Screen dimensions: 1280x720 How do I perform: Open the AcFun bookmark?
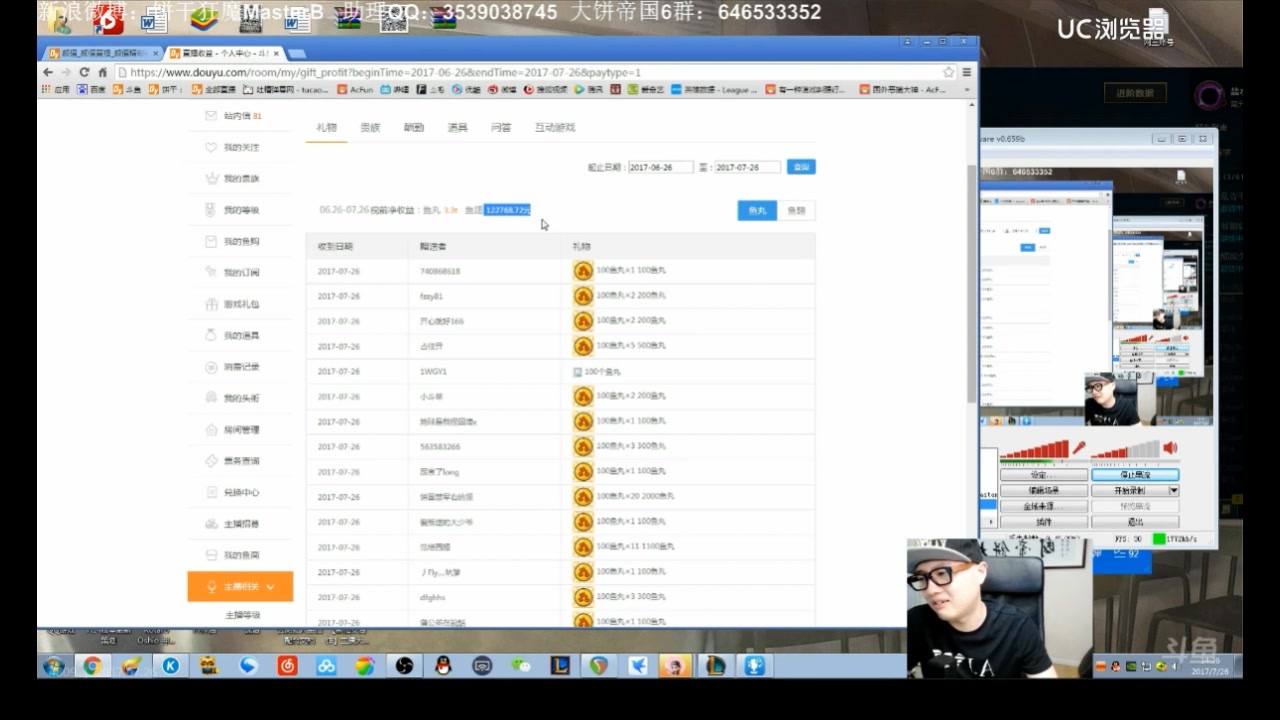pos(355,89)
